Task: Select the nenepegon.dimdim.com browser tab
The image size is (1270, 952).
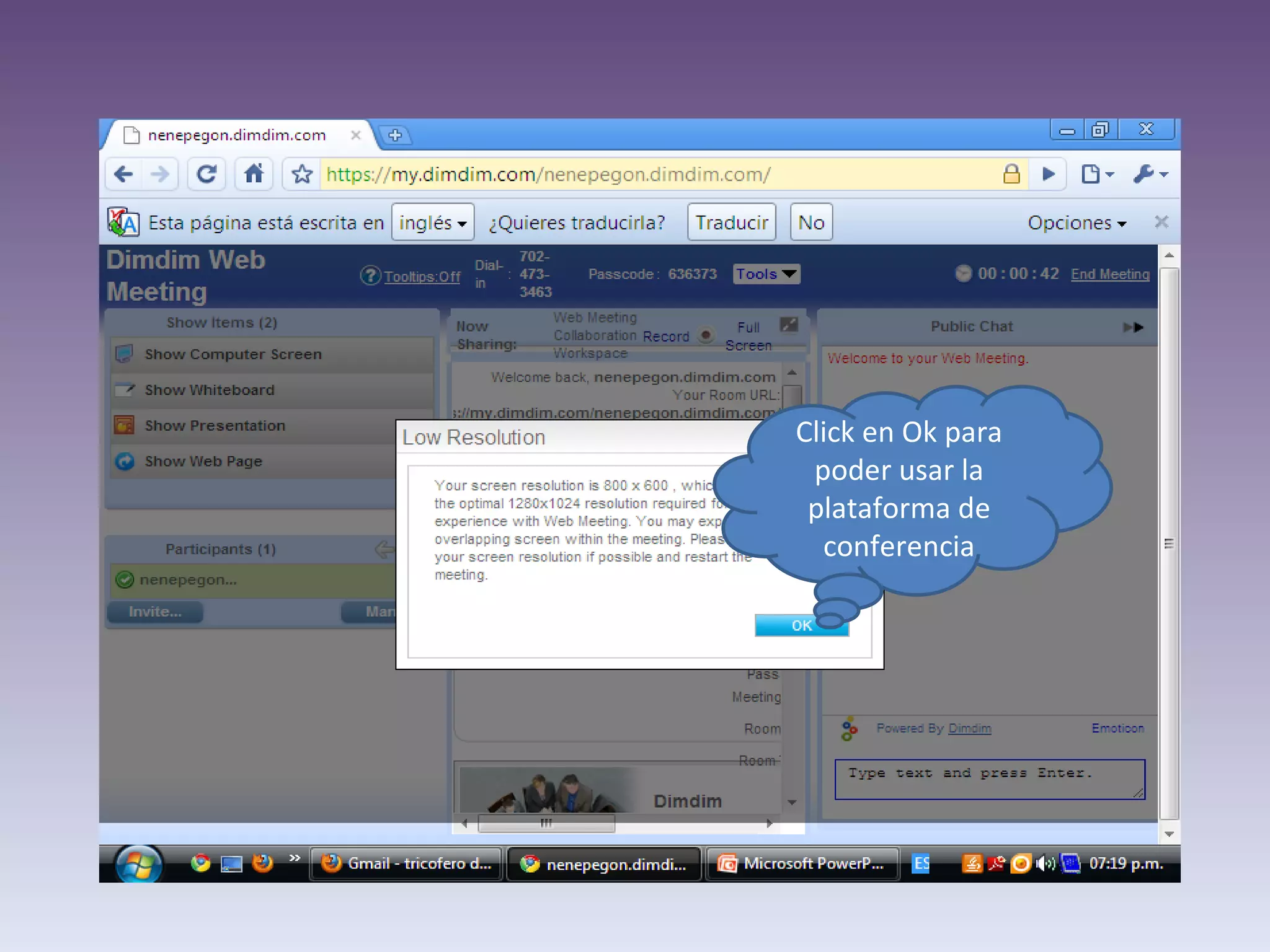Action: (x=238, y=135)
